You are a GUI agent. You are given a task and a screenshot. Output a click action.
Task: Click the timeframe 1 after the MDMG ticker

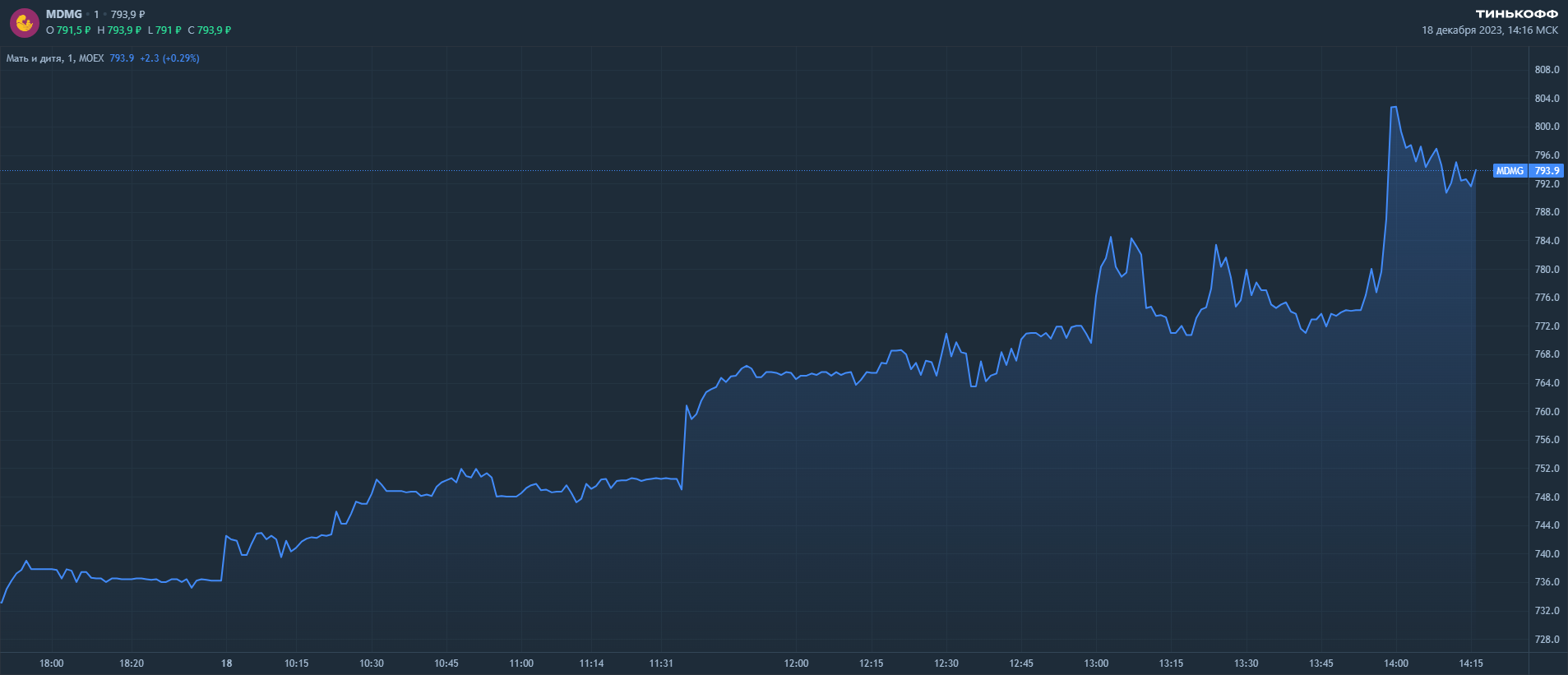tap(96, 14)
